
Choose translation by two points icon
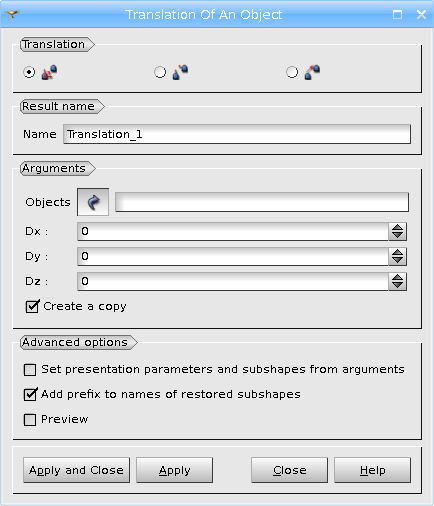180,72
